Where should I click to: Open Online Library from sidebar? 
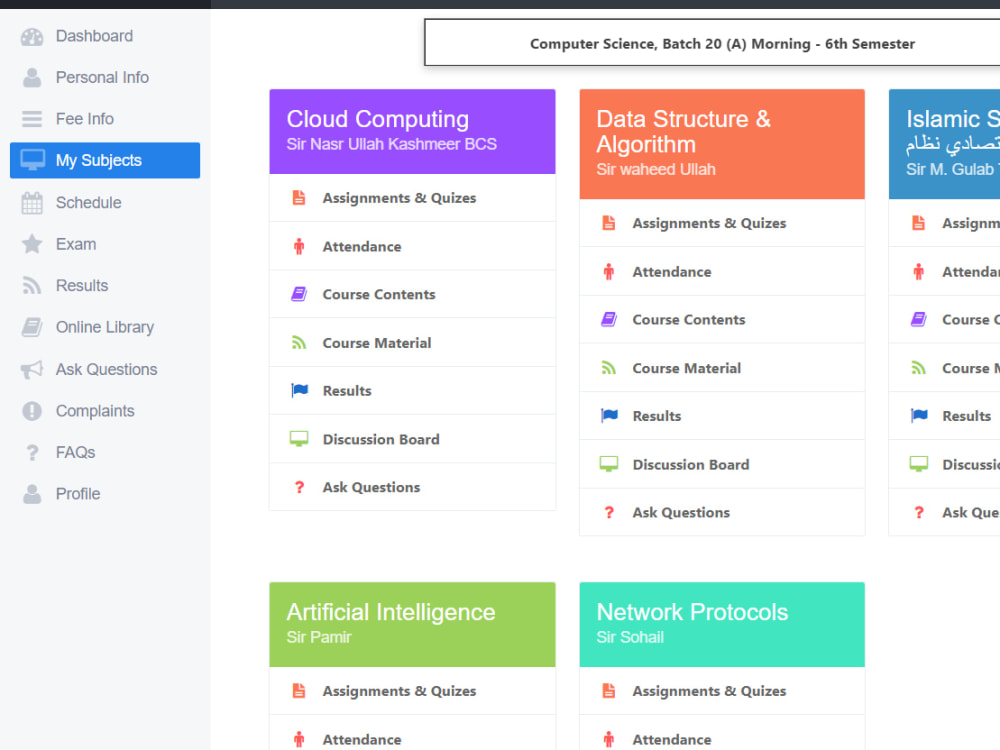pyautogui.click(x=105, y=327)
